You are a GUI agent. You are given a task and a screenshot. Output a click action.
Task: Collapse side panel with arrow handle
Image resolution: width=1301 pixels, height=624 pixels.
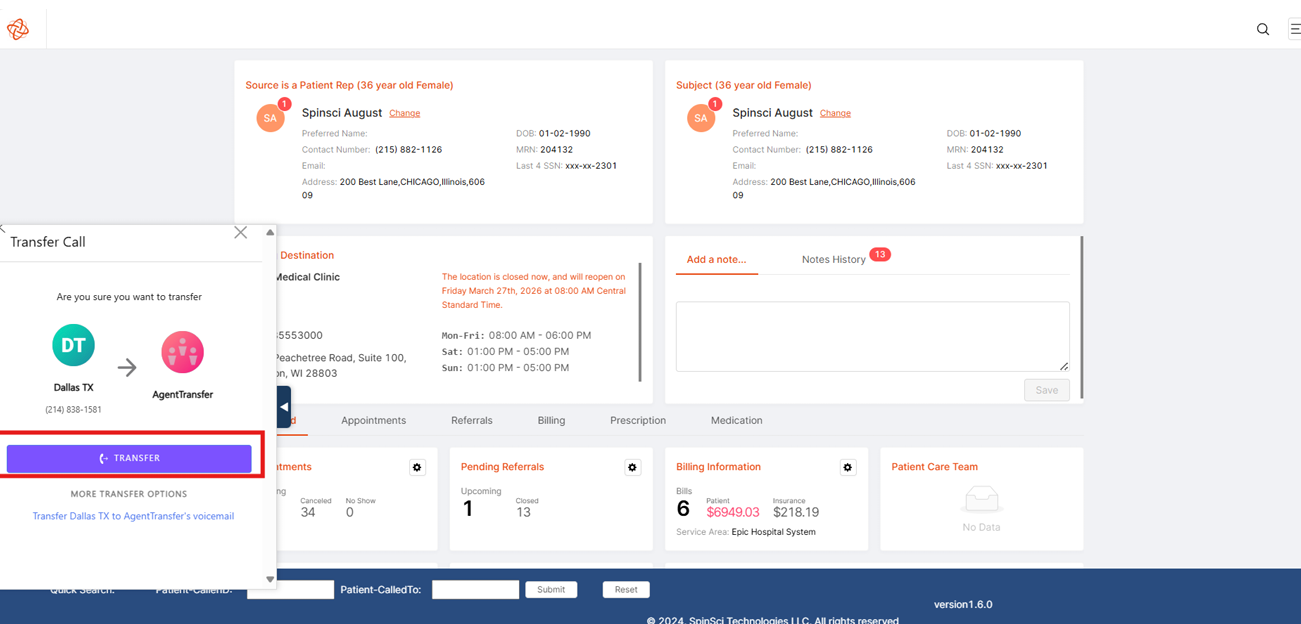point(284,407)
